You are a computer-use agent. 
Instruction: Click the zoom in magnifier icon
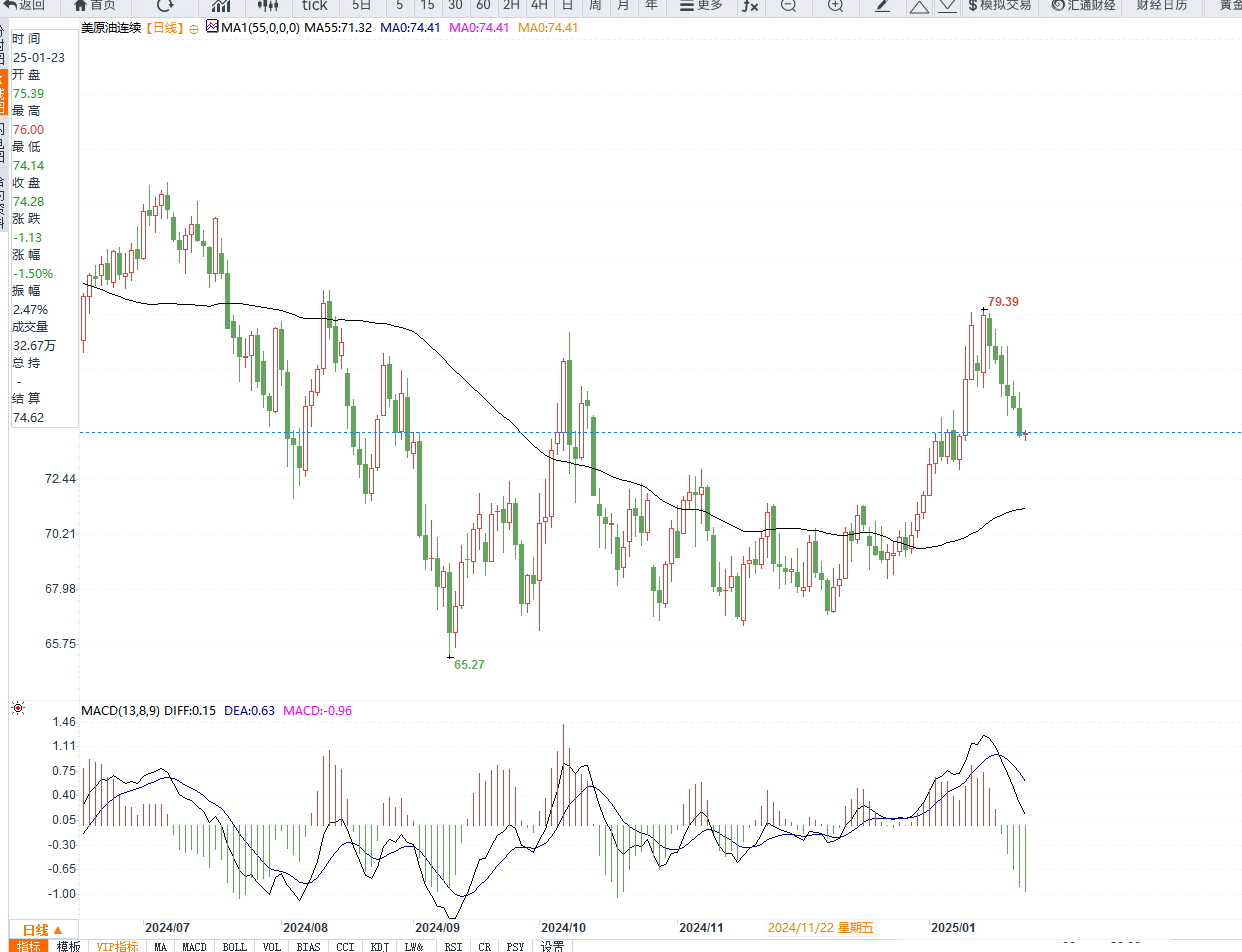coord(835,5)
